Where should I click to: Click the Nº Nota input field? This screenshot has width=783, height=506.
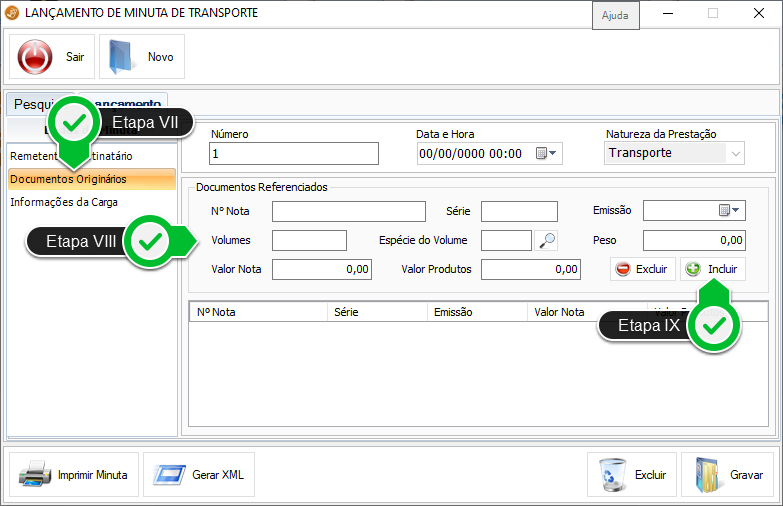tap(349, 211)
